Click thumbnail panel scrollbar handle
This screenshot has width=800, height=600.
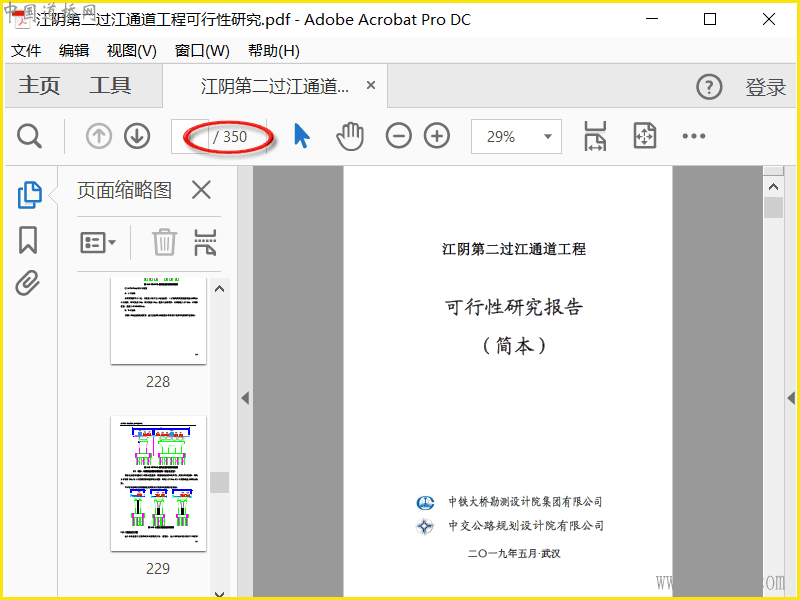(219, 482)
